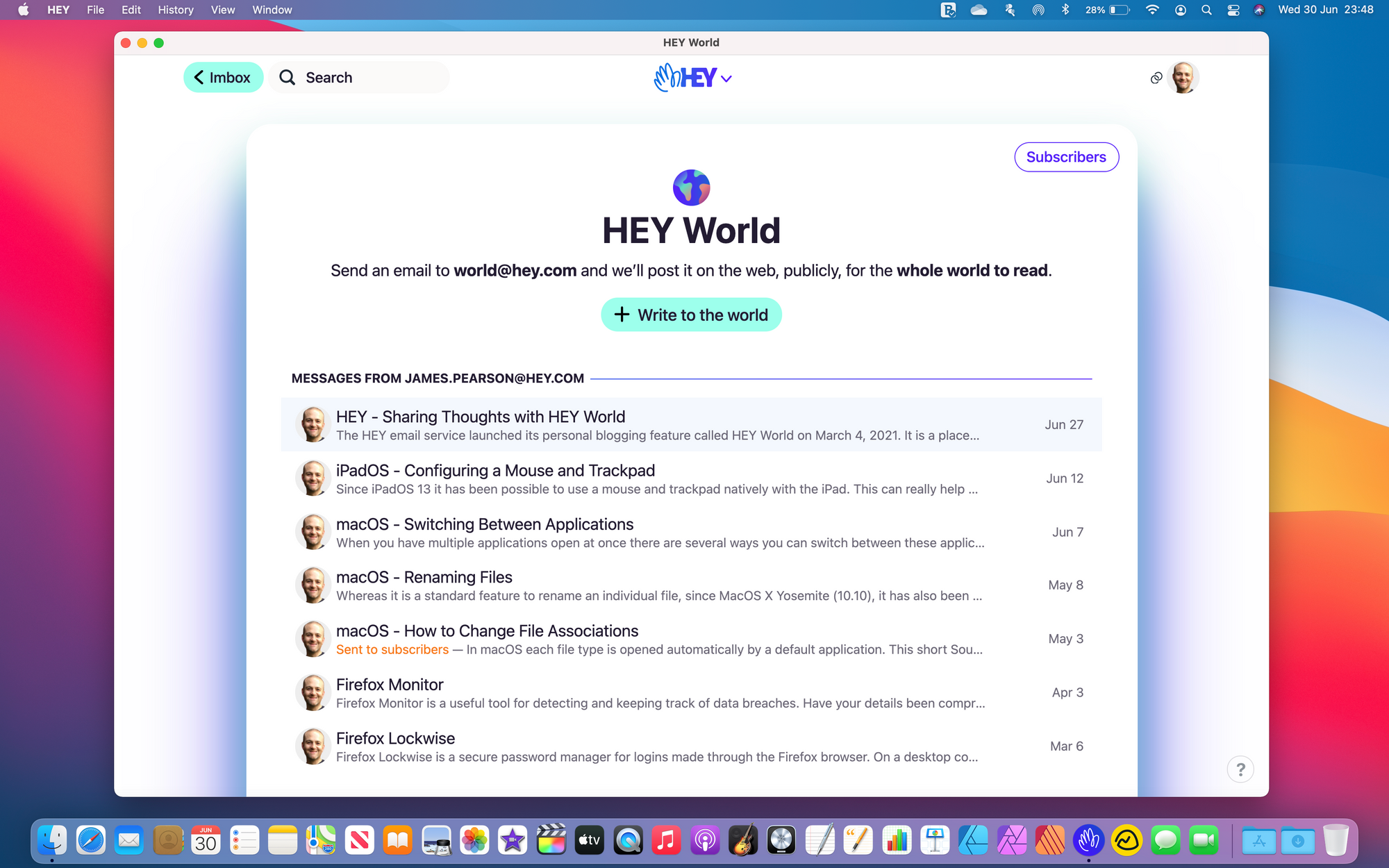
Task: Click the search magnifier icon
Action: (287, 77)
